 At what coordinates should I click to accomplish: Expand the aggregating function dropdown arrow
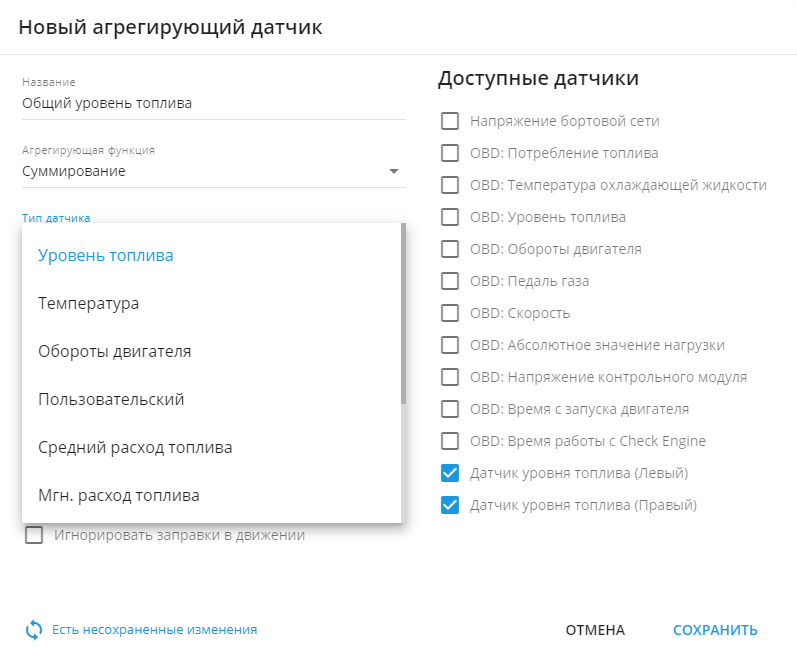(393, 171)
